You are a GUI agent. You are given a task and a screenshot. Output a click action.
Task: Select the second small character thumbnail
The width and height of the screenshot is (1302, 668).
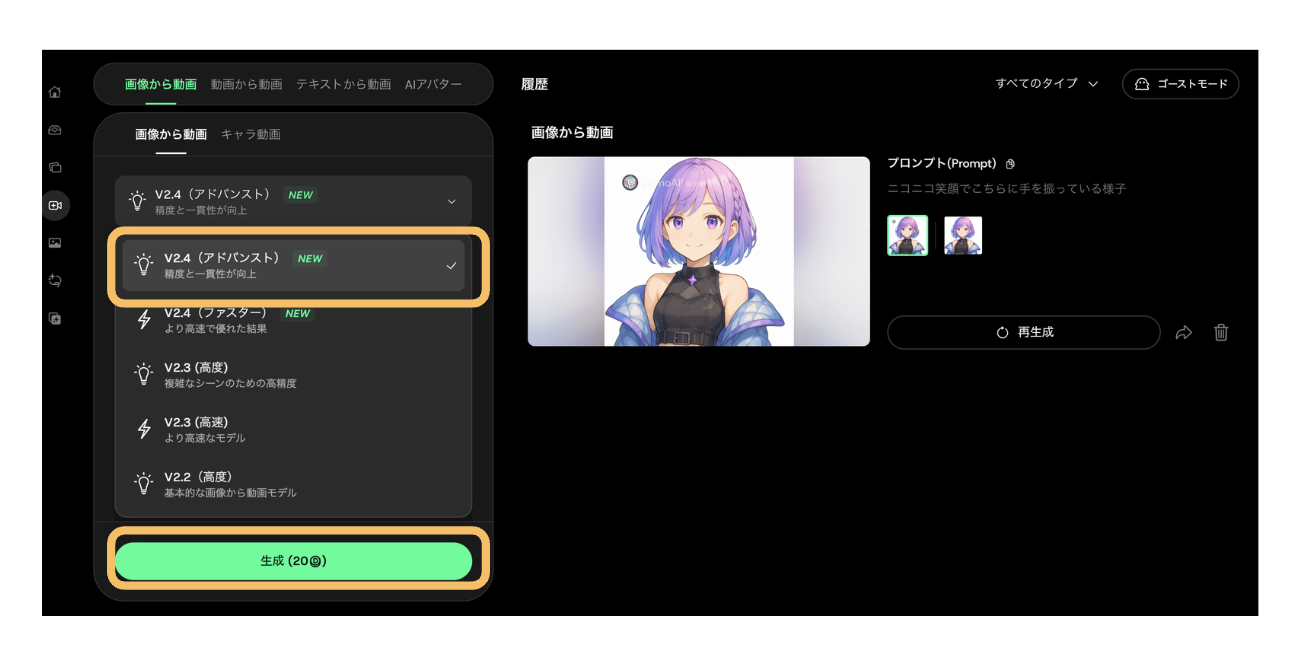click(963, 235)
